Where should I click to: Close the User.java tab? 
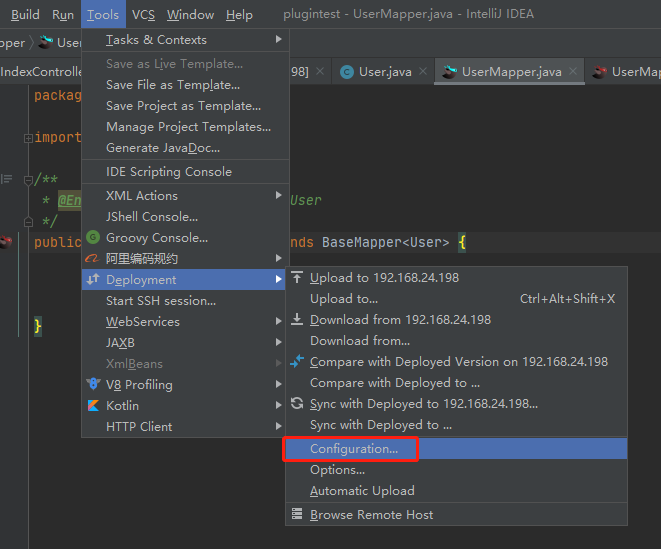[x=423, y=72]
